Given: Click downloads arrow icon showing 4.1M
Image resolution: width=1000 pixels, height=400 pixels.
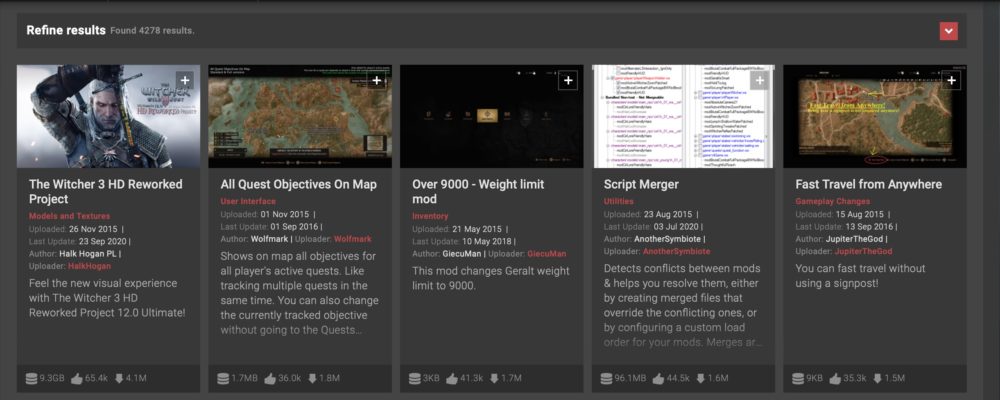Looking at the screenshot, I should (x=119, y=379).
